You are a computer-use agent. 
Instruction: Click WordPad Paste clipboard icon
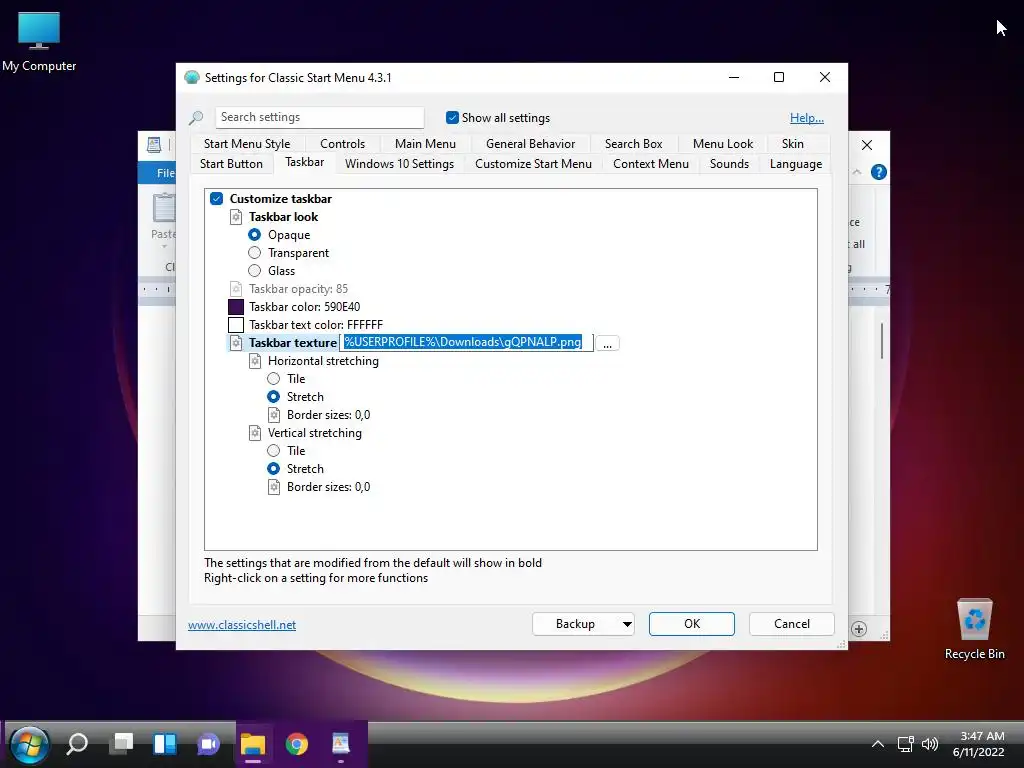(164, 209)
